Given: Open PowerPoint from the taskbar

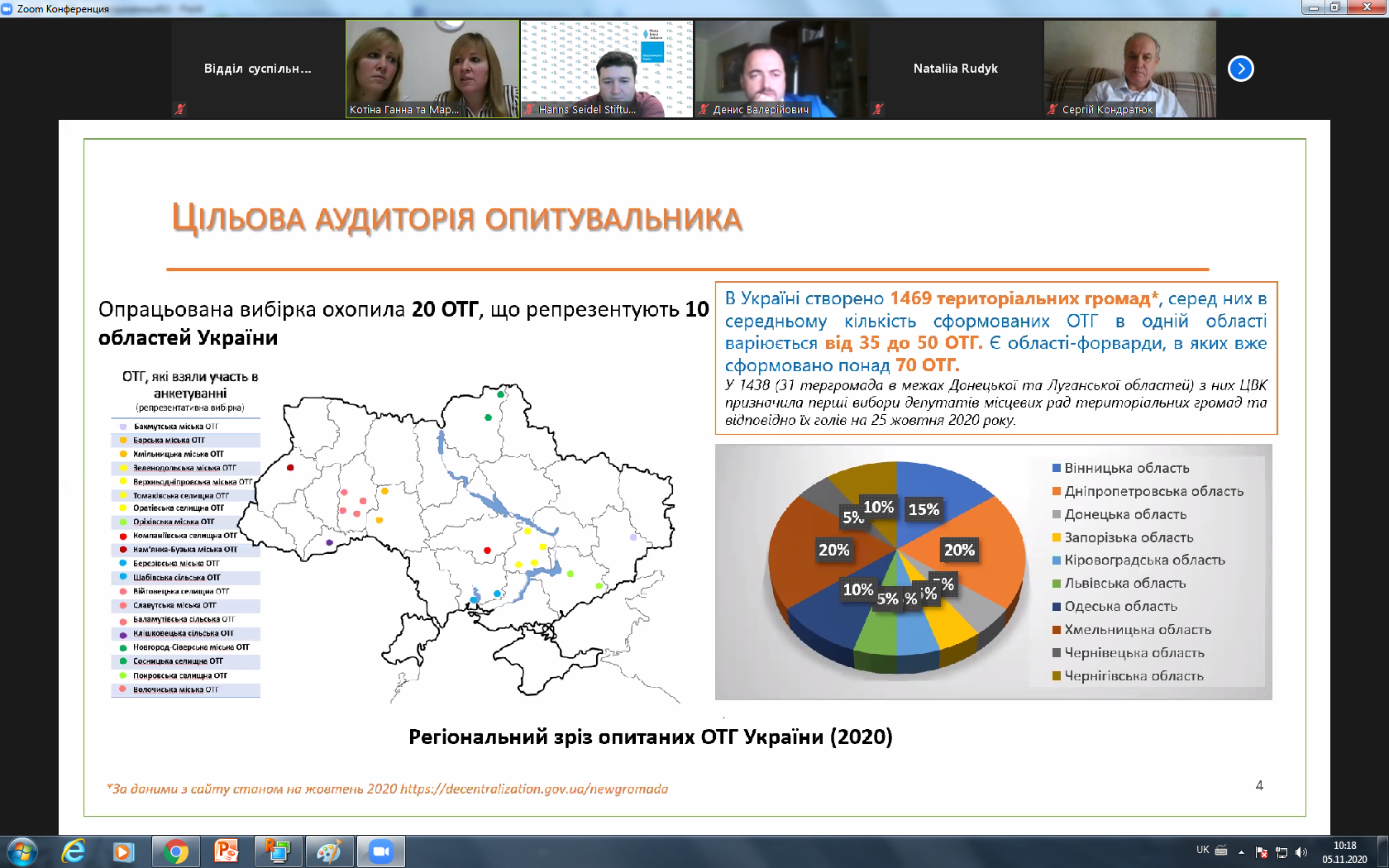Looking at the screenshot, I should (226, 851).
